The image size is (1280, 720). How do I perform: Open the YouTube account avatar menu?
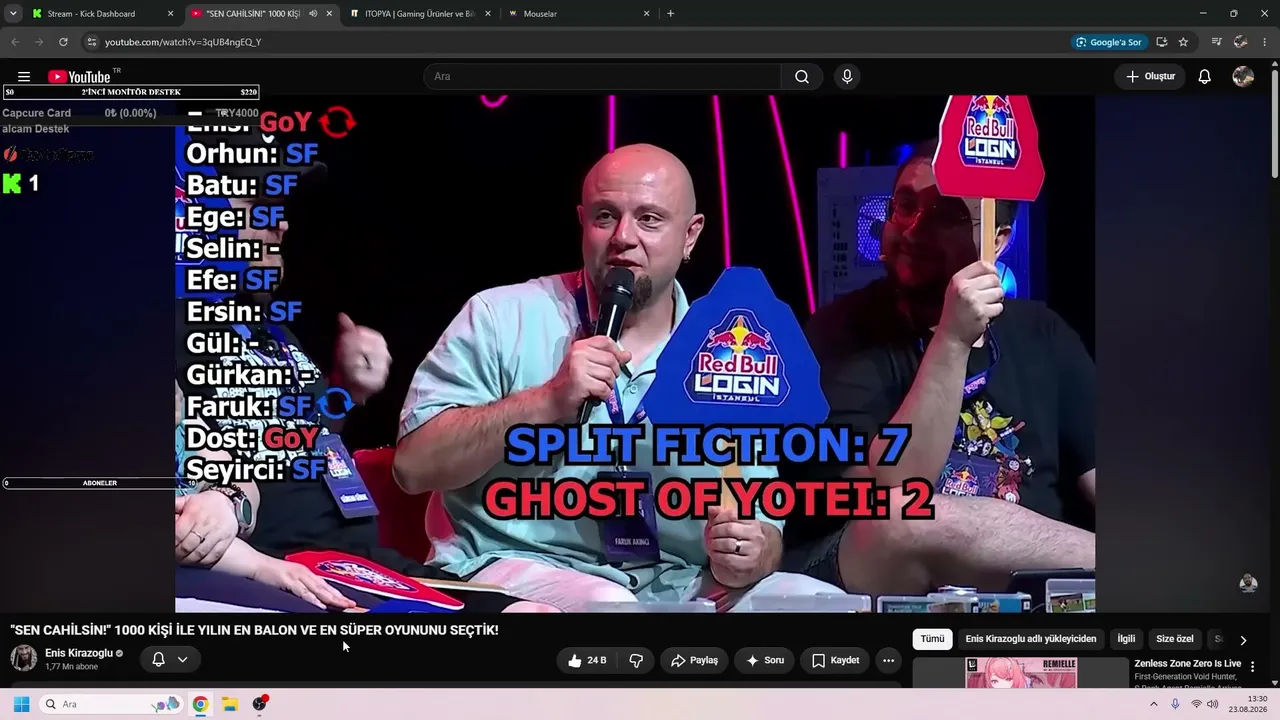[x=1243, y=77]
